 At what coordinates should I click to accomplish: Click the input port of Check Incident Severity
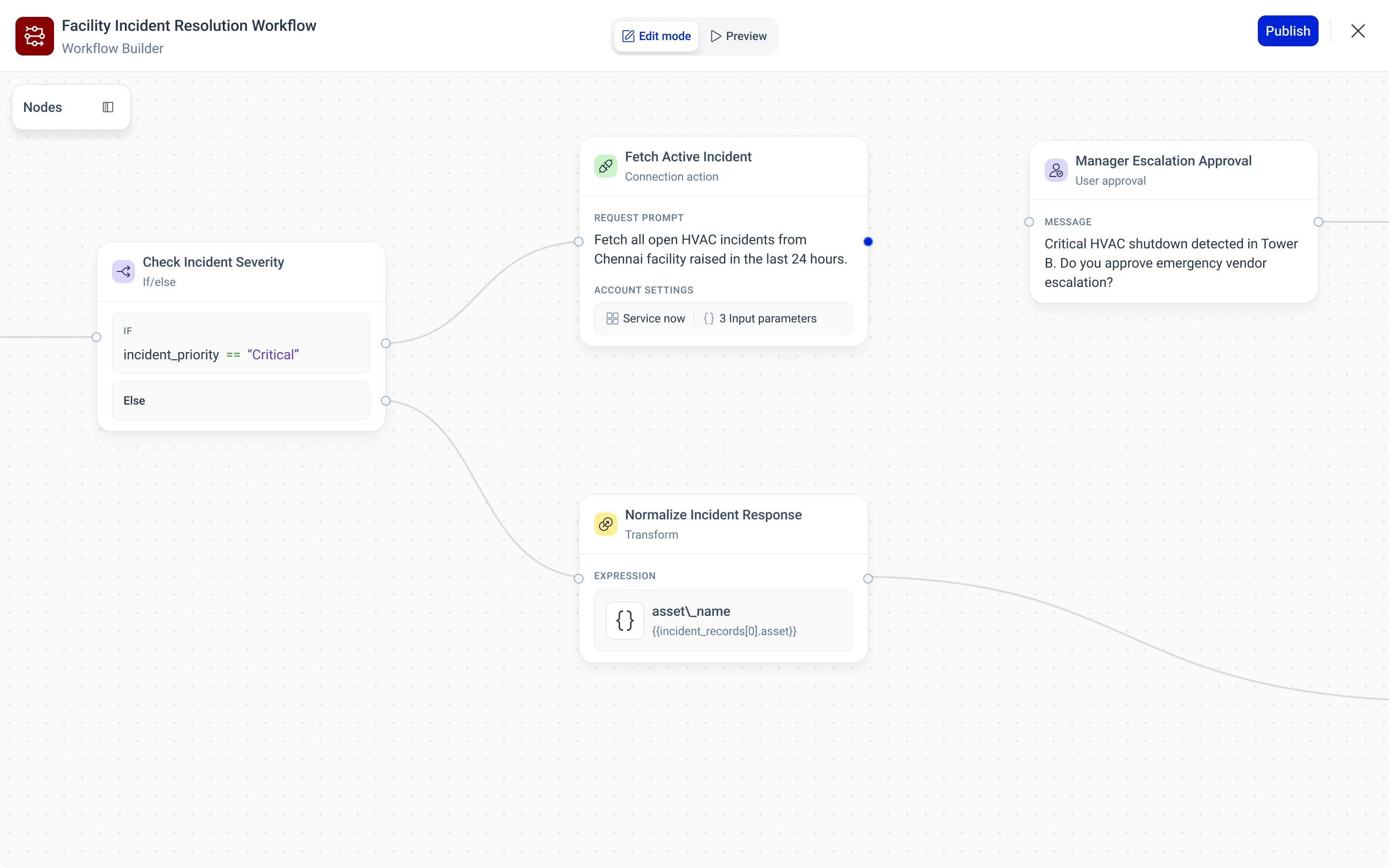(x=96, y=337)
